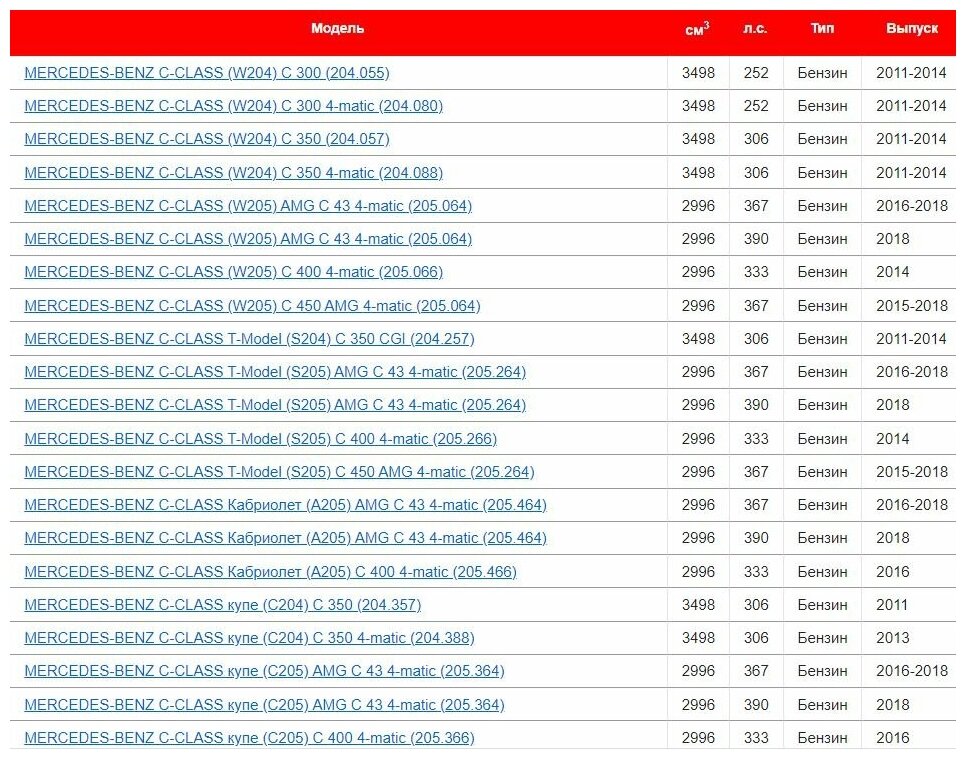Select 2996 in the купе C205 C 400 4-matic row
966x760 pixels.
[x=698, y=738]
